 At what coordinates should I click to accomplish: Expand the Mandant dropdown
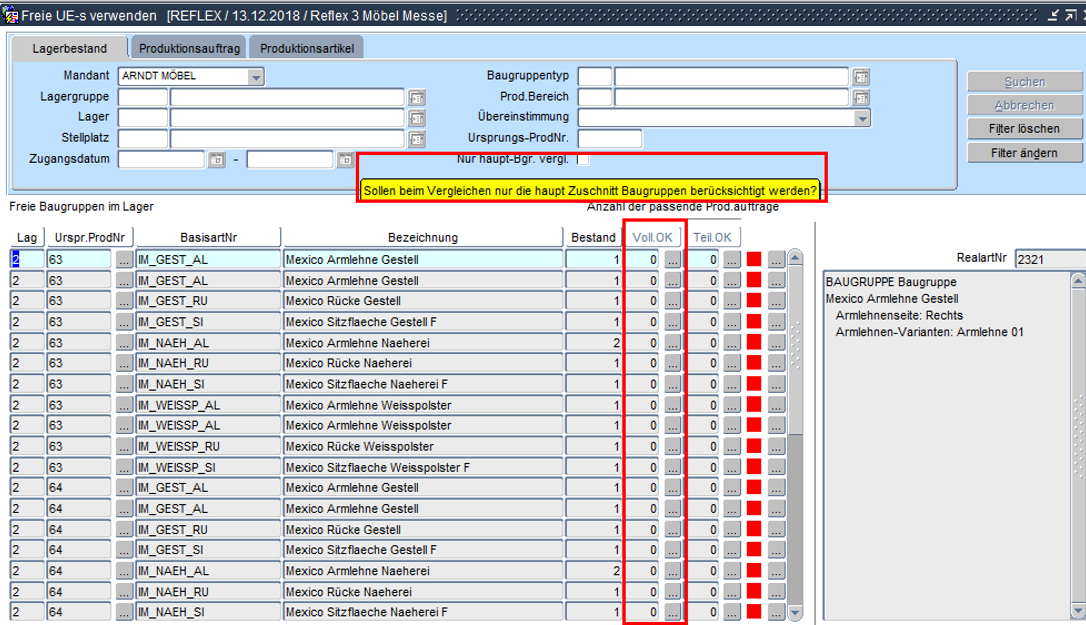click(256, 77)
